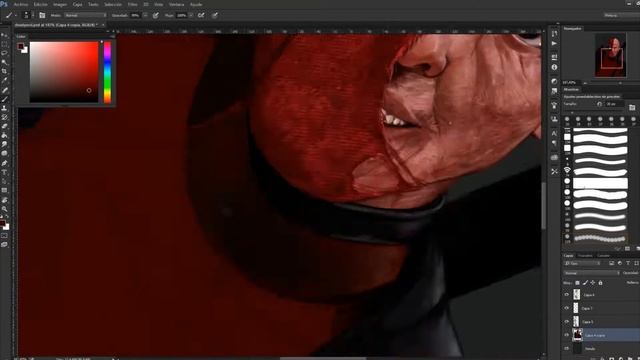Open the Character panel 'A' icon
640x360 pixels.
click(x=554, y=133)
